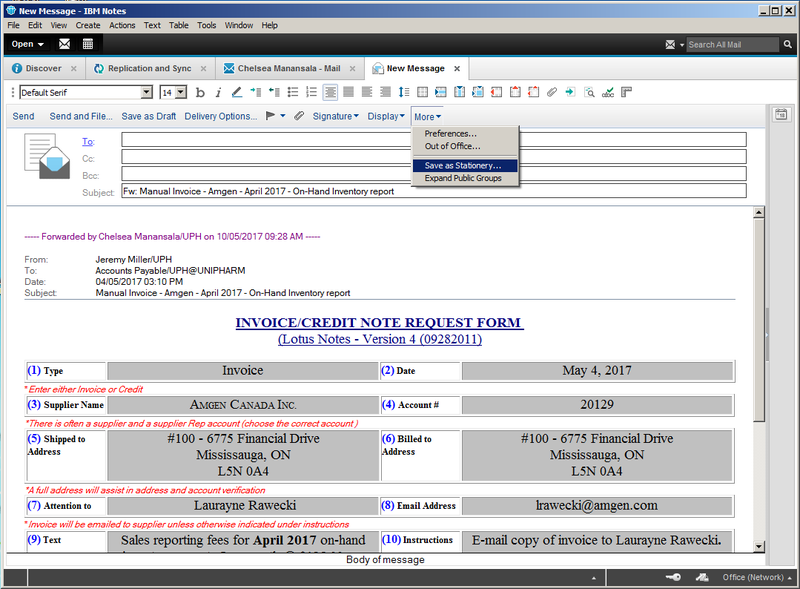The width and height of the screenshot is (800, 589).
Task: Click the message body scroll up arrow
Action: click(759, 212)
